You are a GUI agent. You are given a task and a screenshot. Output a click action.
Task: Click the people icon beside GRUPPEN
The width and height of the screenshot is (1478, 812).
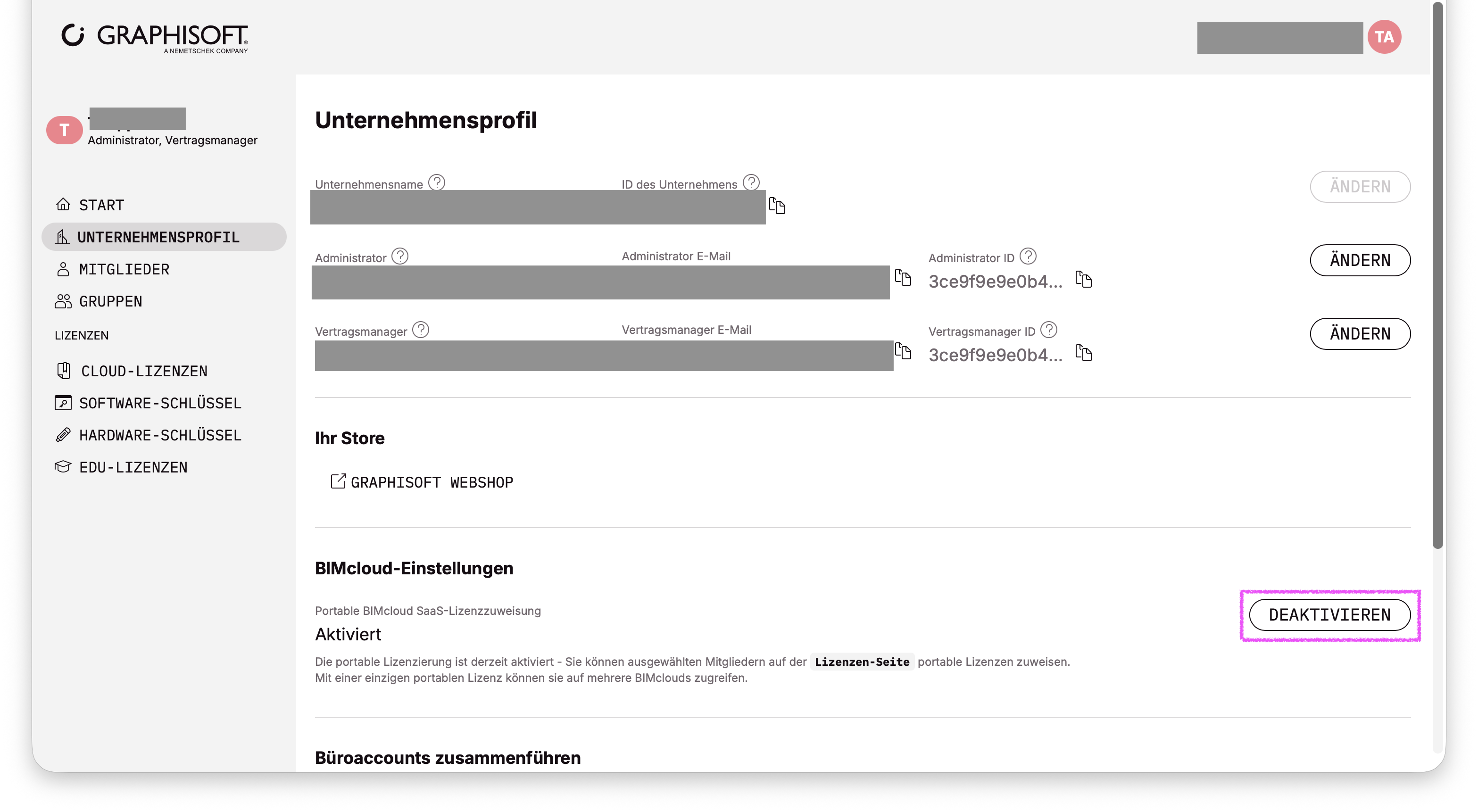(x=63, y=301)
